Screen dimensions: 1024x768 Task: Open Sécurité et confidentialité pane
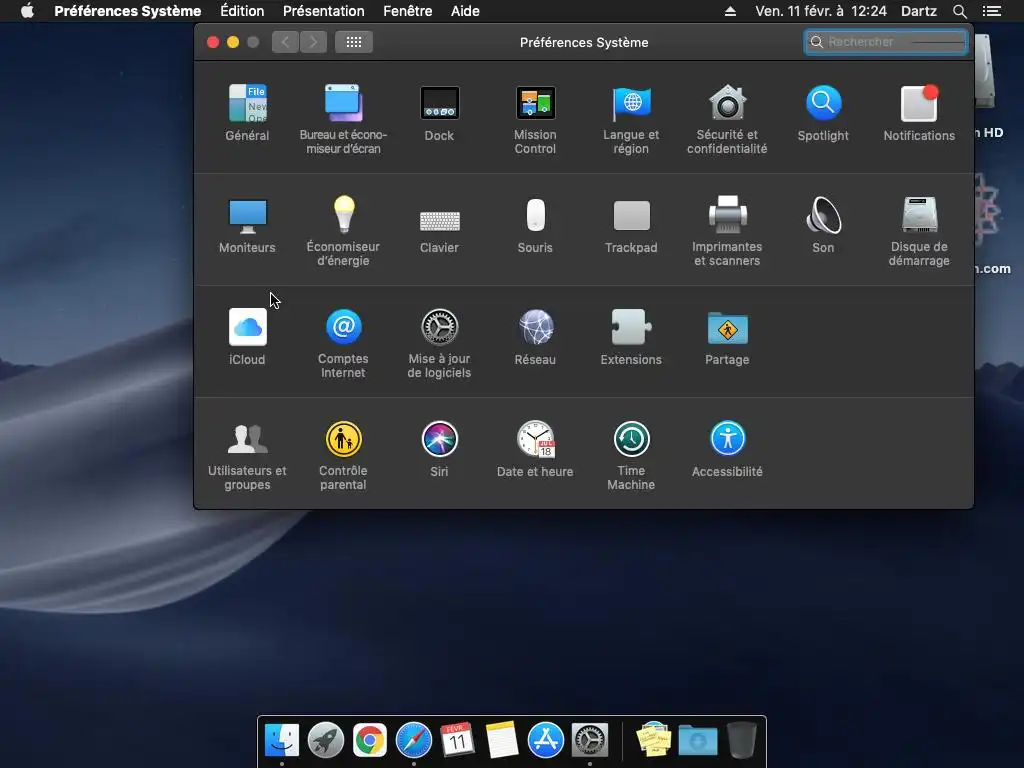coord(727,119)
